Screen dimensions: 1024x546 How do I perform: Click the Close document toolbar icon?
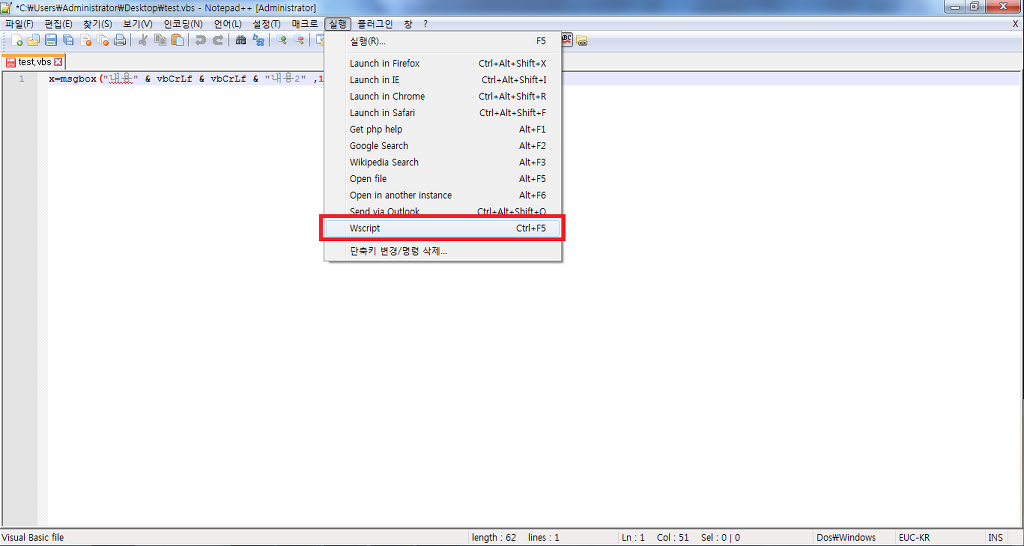tap(86, 40)
